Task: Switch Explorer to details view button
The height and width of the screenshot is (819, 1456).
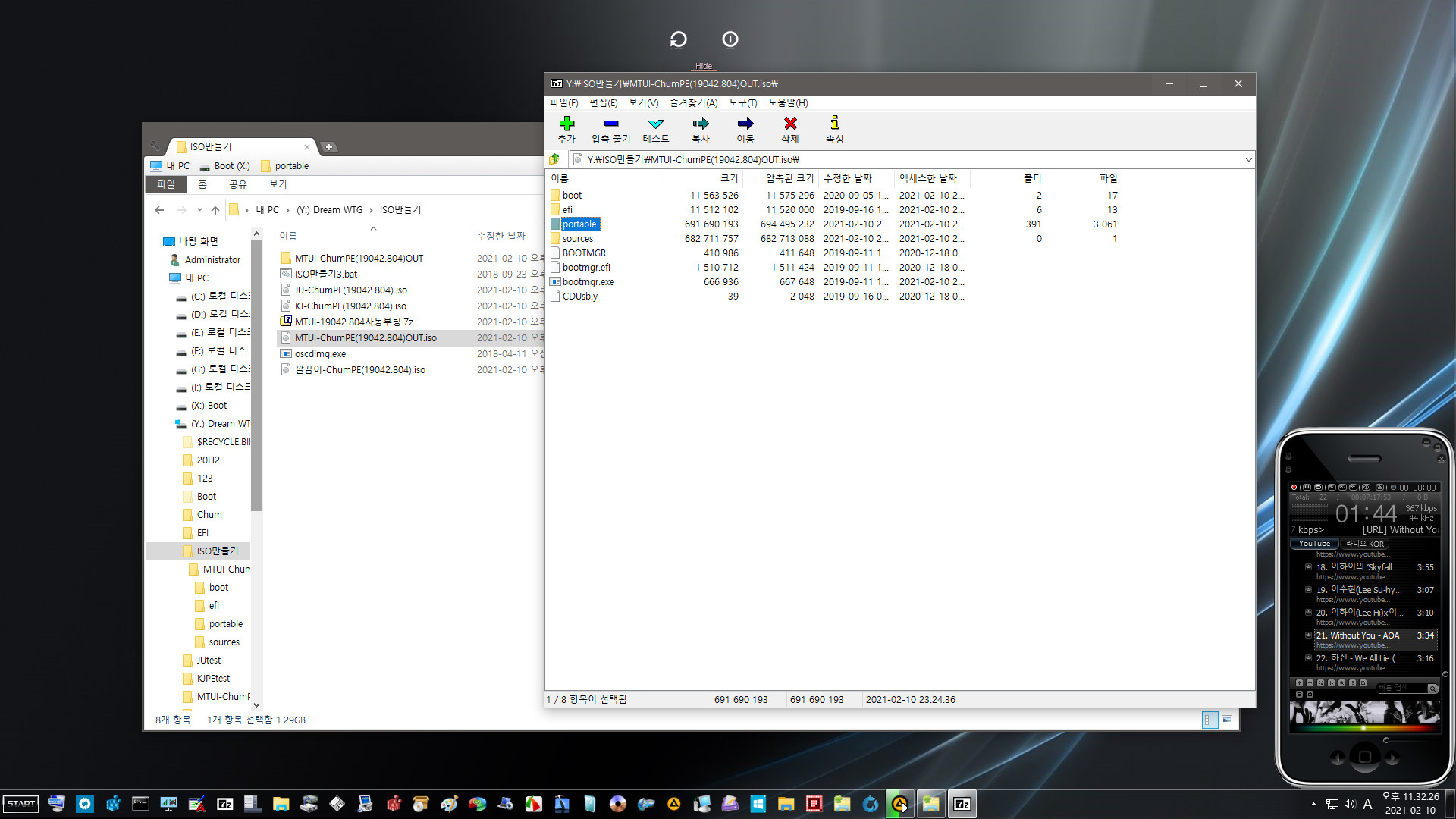Action: (1210, 720)
